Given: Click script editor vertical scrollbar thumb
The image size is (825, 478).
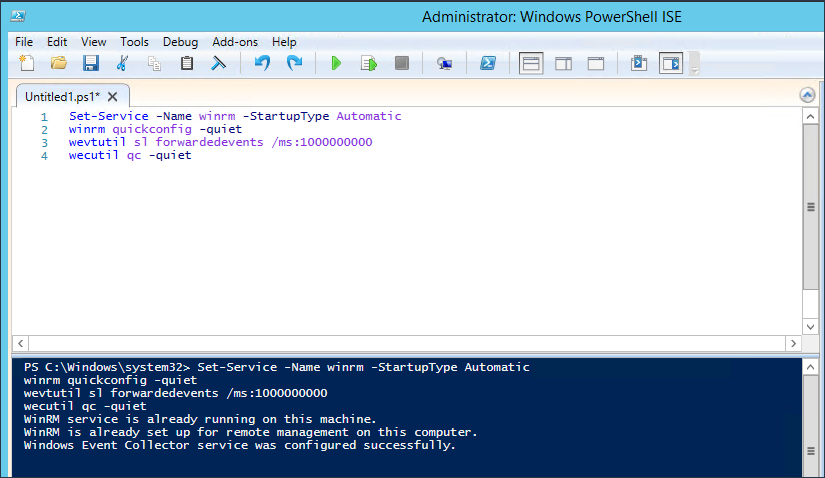Looking at the screenshot, I should coord(810,207).
